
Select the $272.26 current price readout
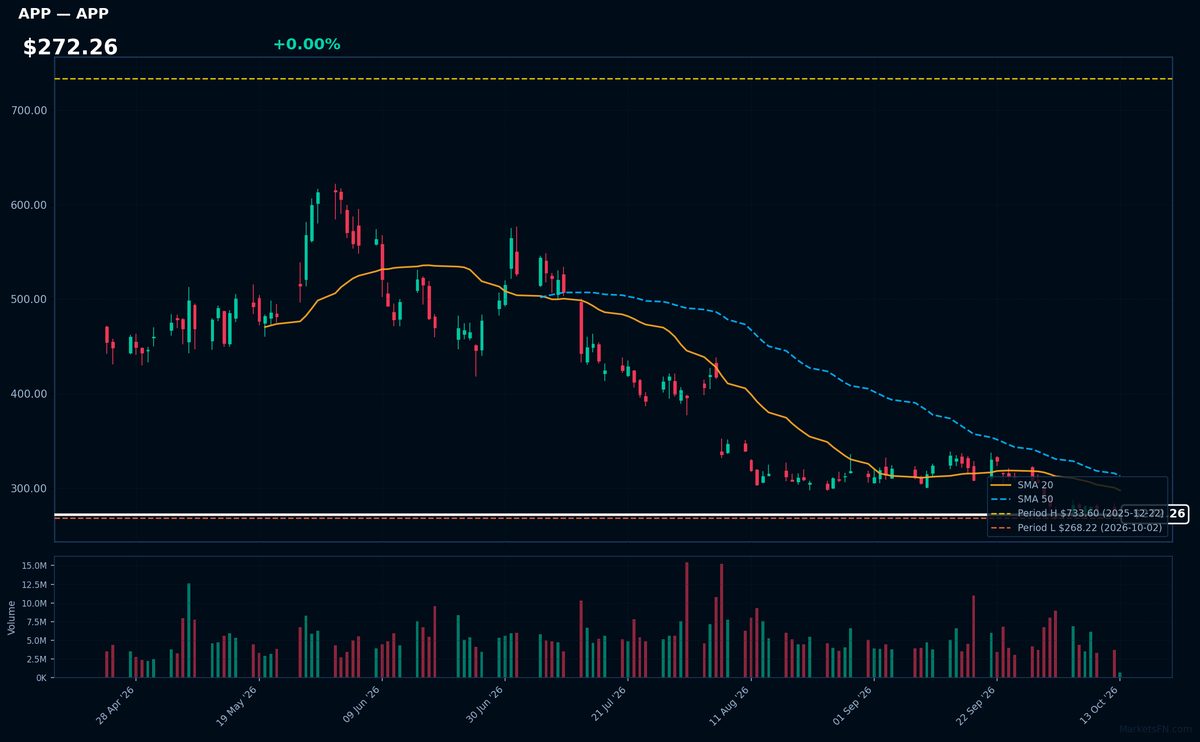tap(70, 47)
